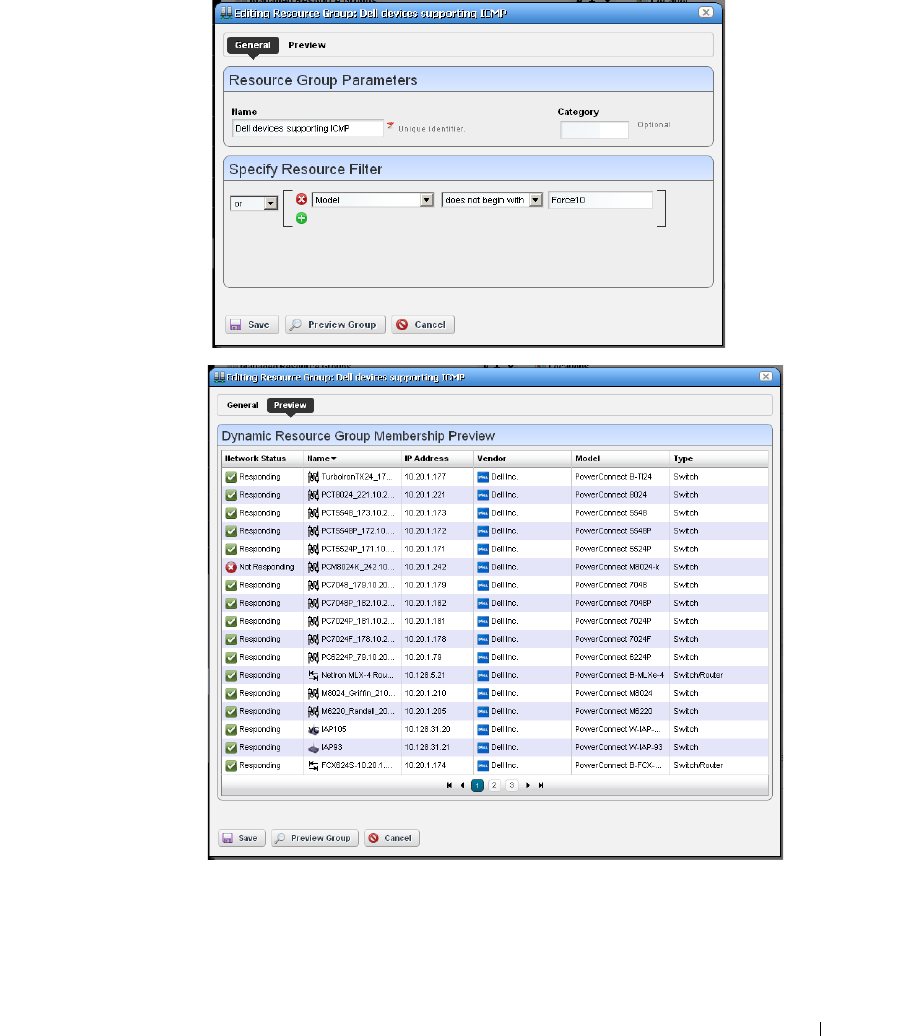Sort table by Name column header
Screen dimensions: 900x1036
[352, 458]
